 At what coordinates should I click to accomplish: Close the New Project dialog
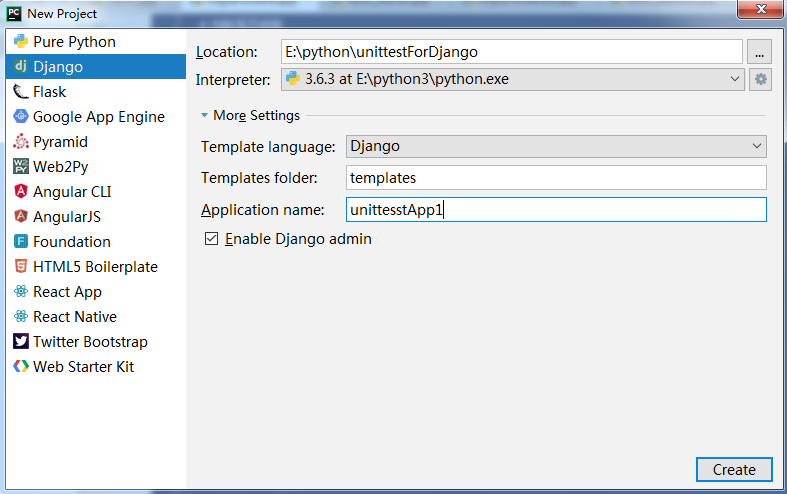click(x=760, y=9)
